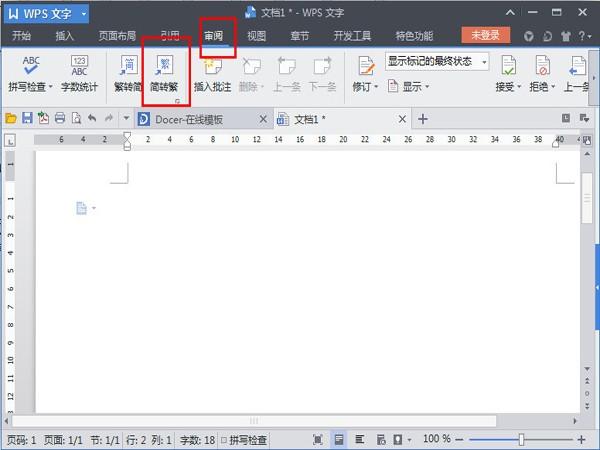600x450 pixels.
Task: Accept change with 接受 icon
Action: pos(509,66)
